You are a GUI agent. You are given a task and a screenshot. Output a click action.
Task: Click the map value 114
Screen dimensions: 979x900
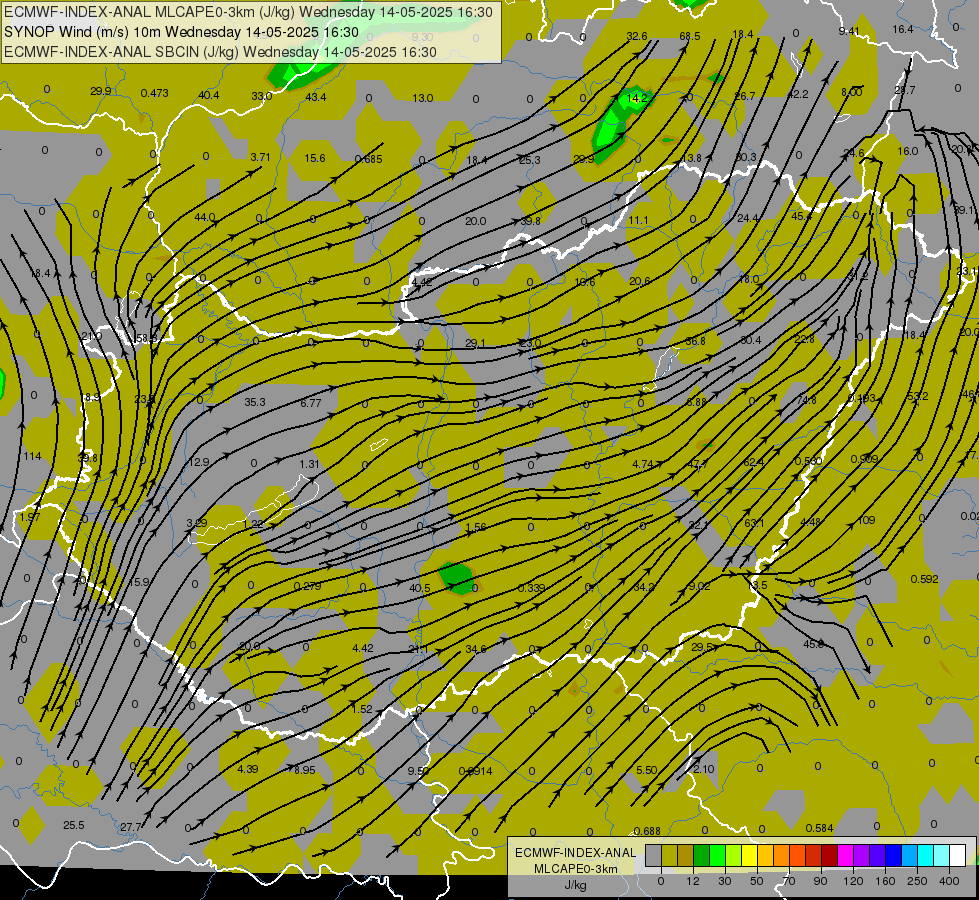(x=32, y=457)
